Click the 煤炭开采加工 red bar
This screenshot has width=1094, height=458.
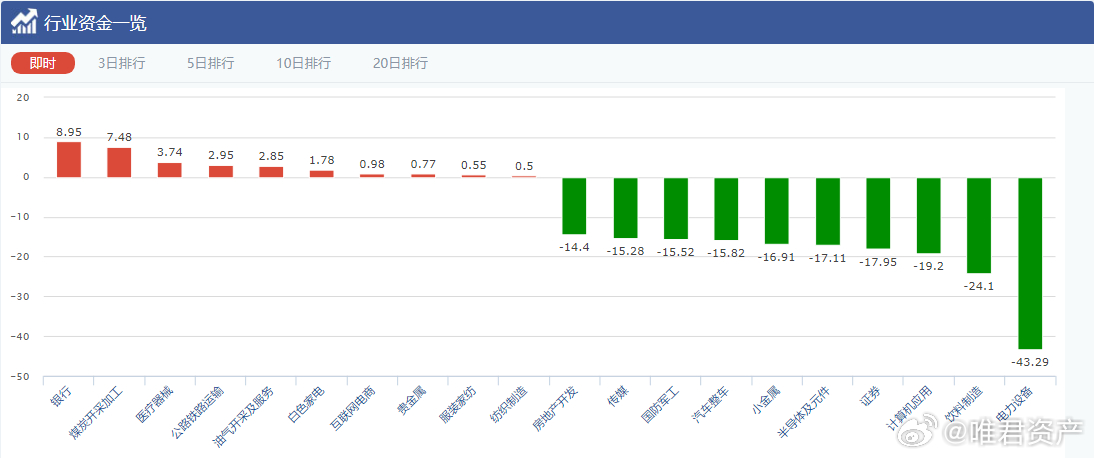coord(119,163)
